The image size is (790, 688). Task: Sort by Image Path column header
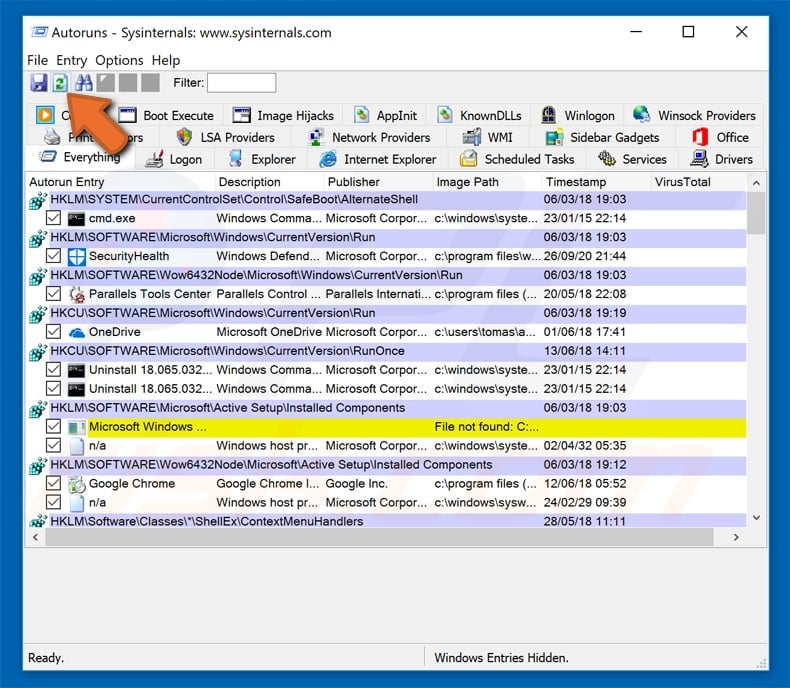[x=487, y=182]
